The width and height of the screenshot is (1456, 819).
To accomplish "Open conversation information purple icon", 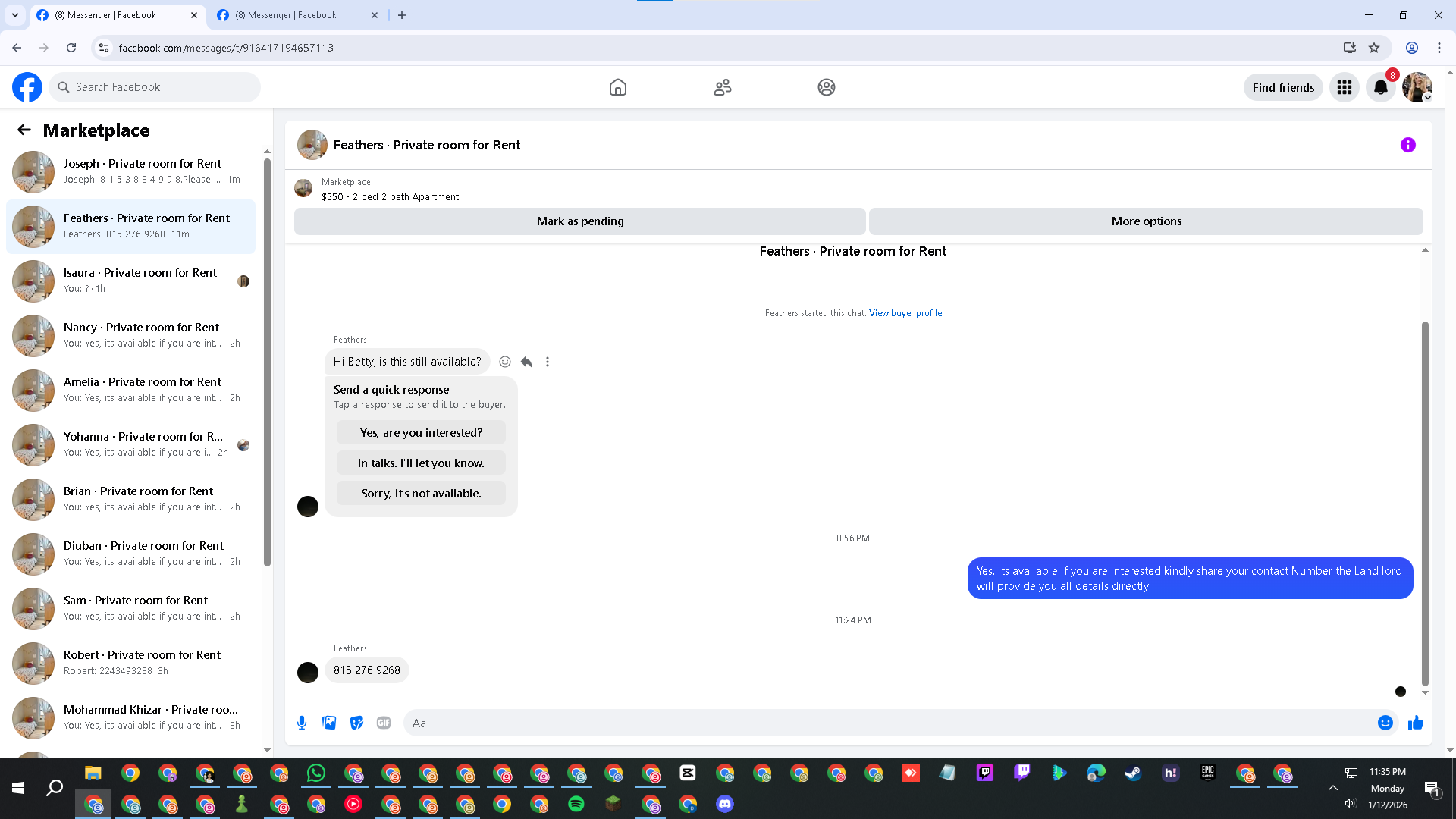I will 1407,145.
